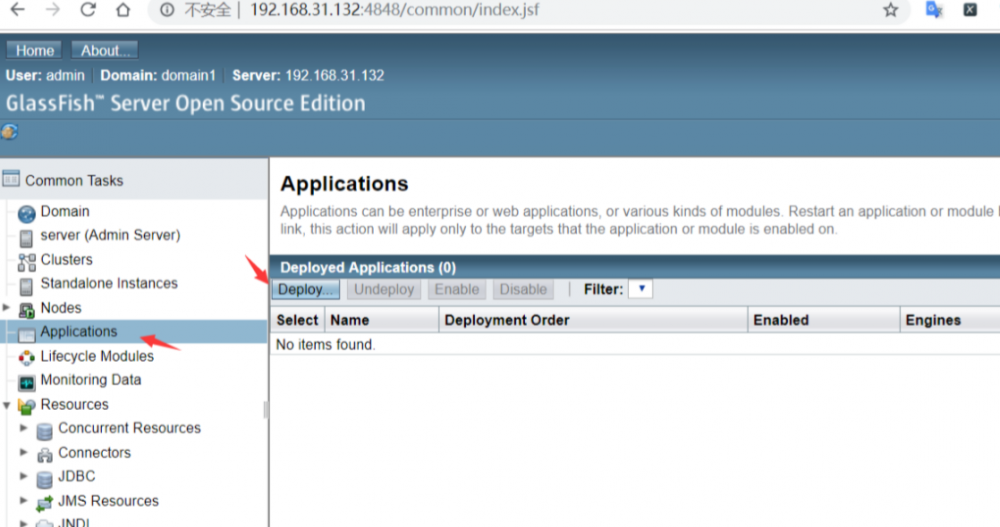The image size is (1000, 527).
Task: Reload the page with refresh icon
Action: tap(88, 10)
